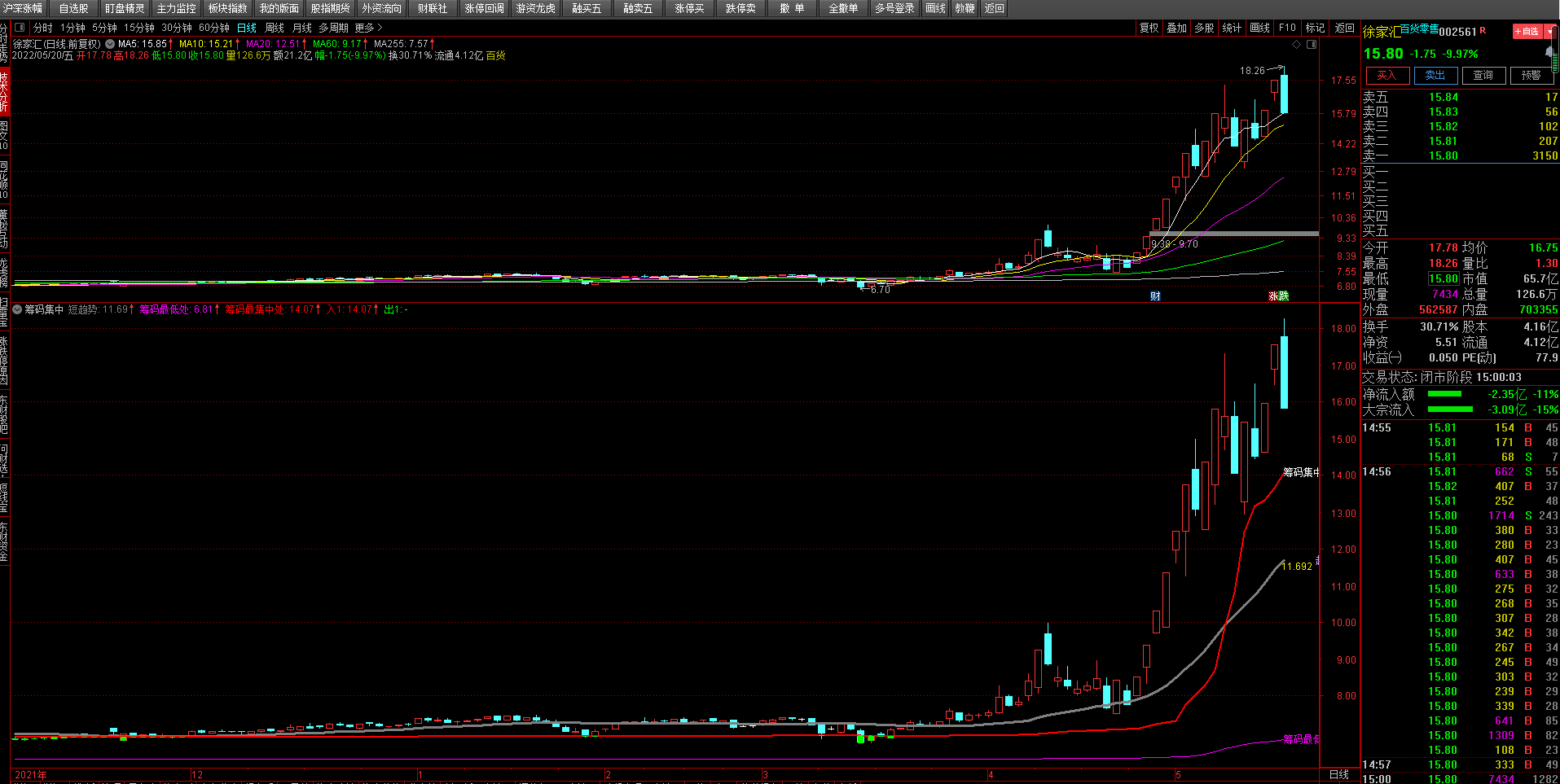Select the 月线 monthly period

tap(302, 28)
